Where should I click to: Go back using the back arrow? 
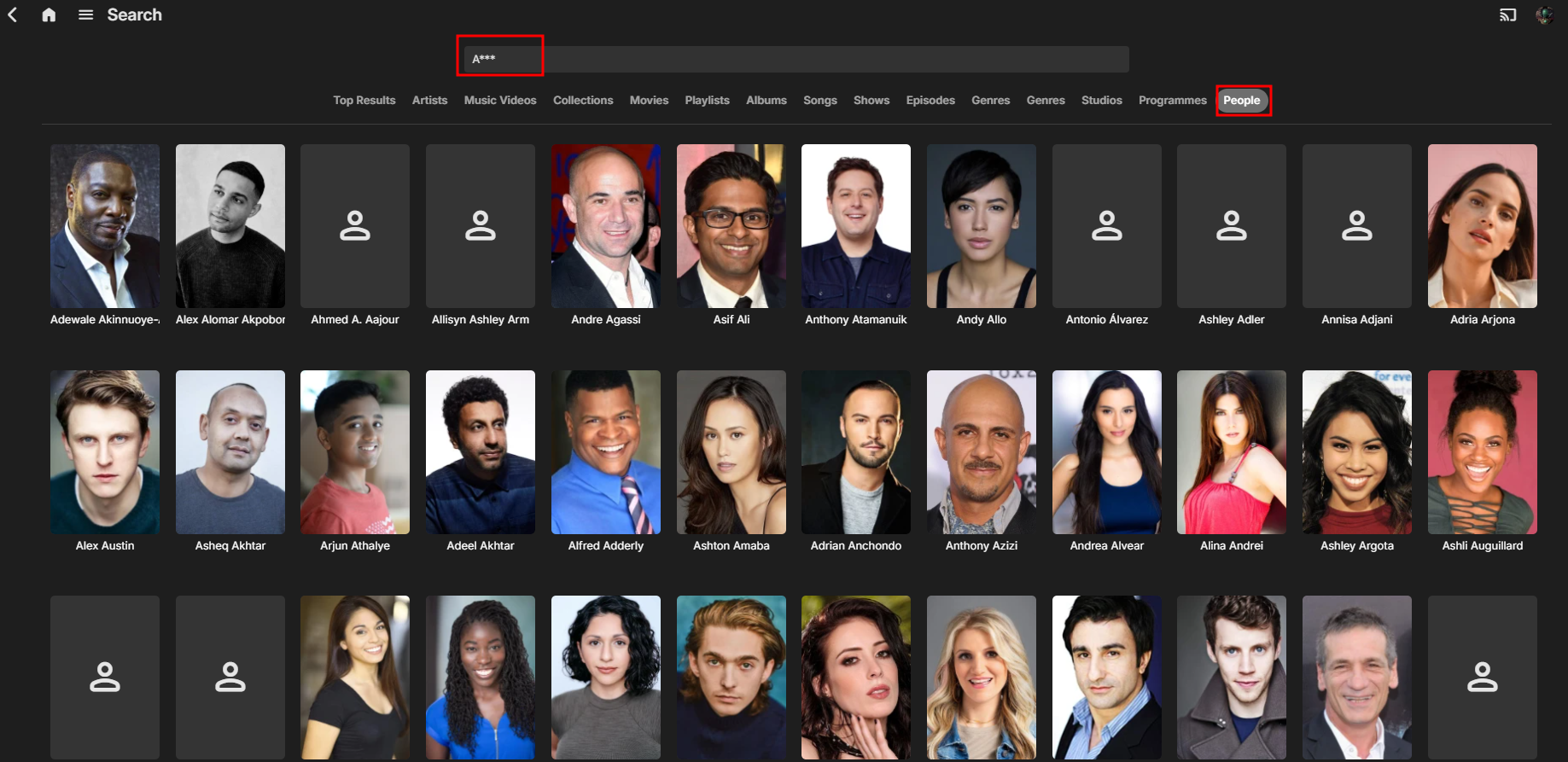13,15
